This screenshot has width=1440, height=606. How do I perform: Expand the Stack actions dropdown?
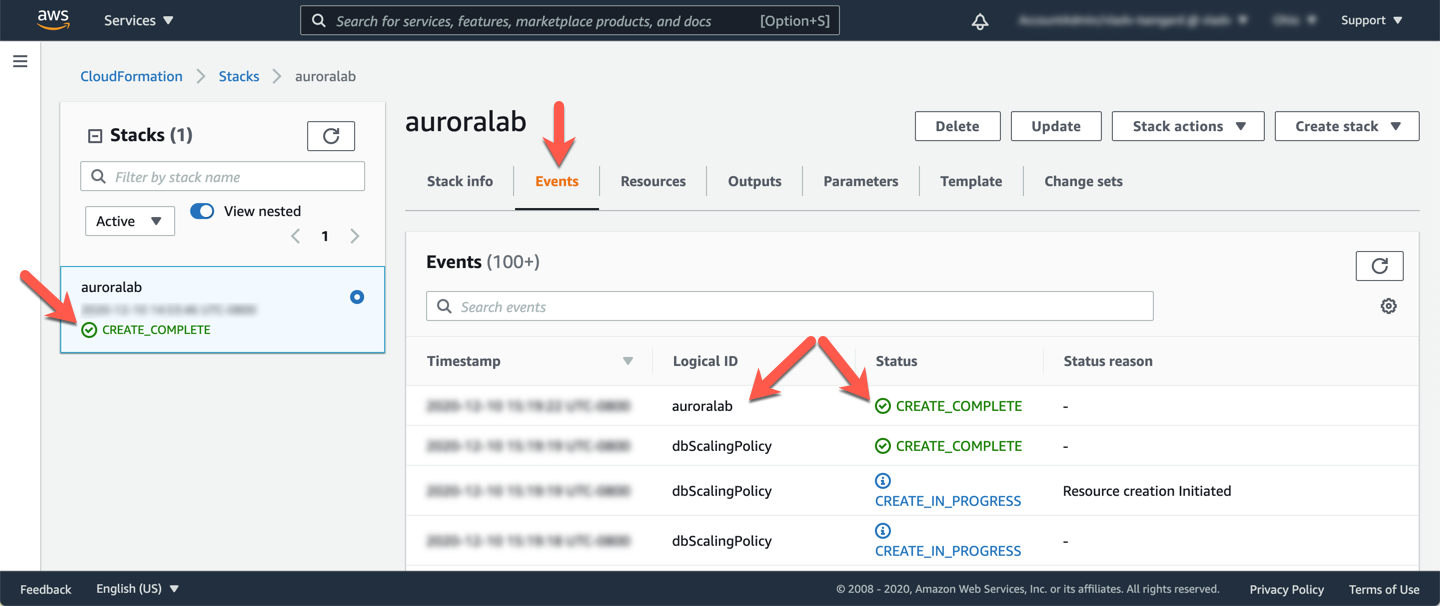(1187, 126)
